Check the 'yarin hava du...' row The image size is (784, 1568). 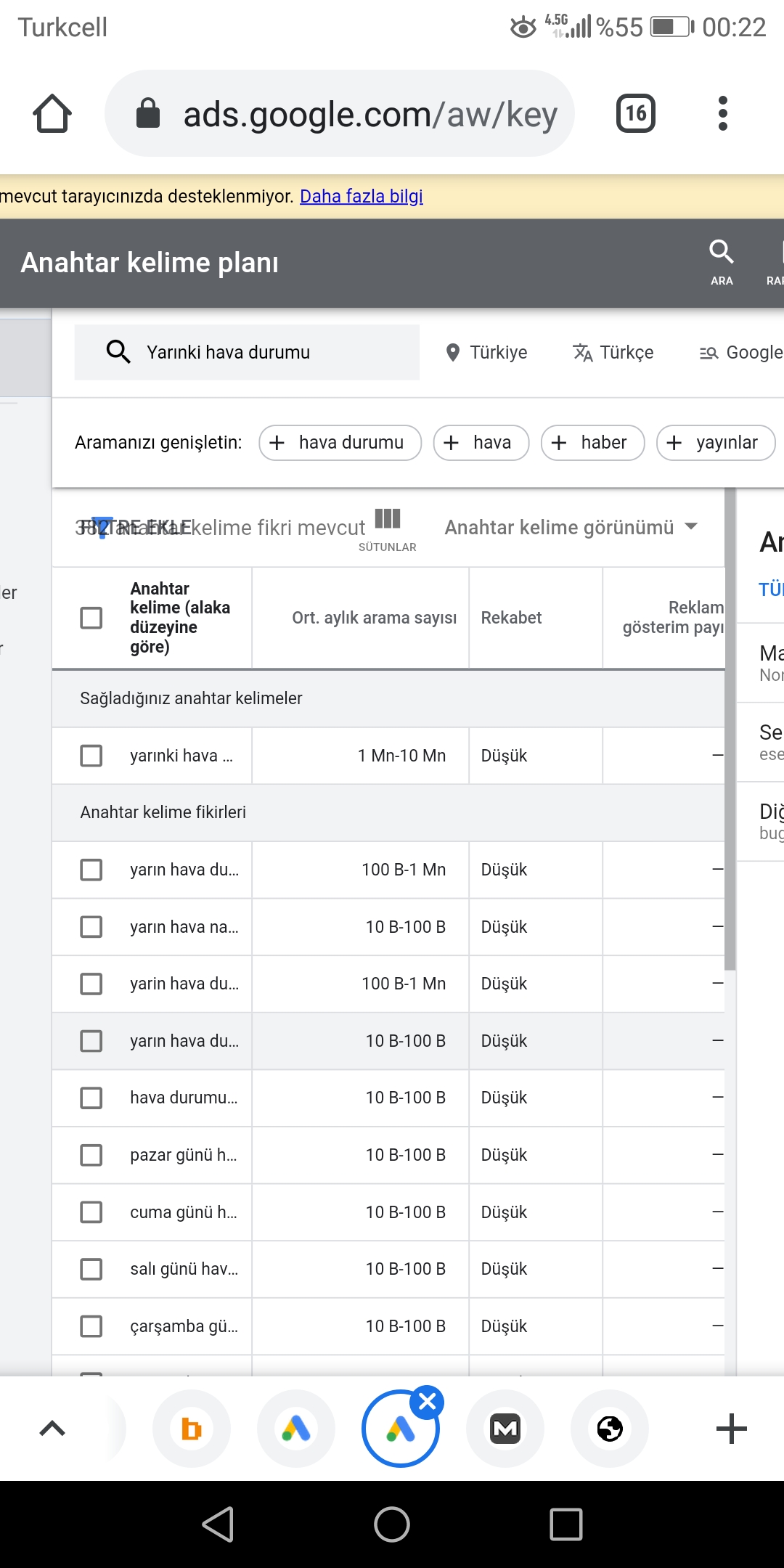pyautogui.click(x=91, y=984)
